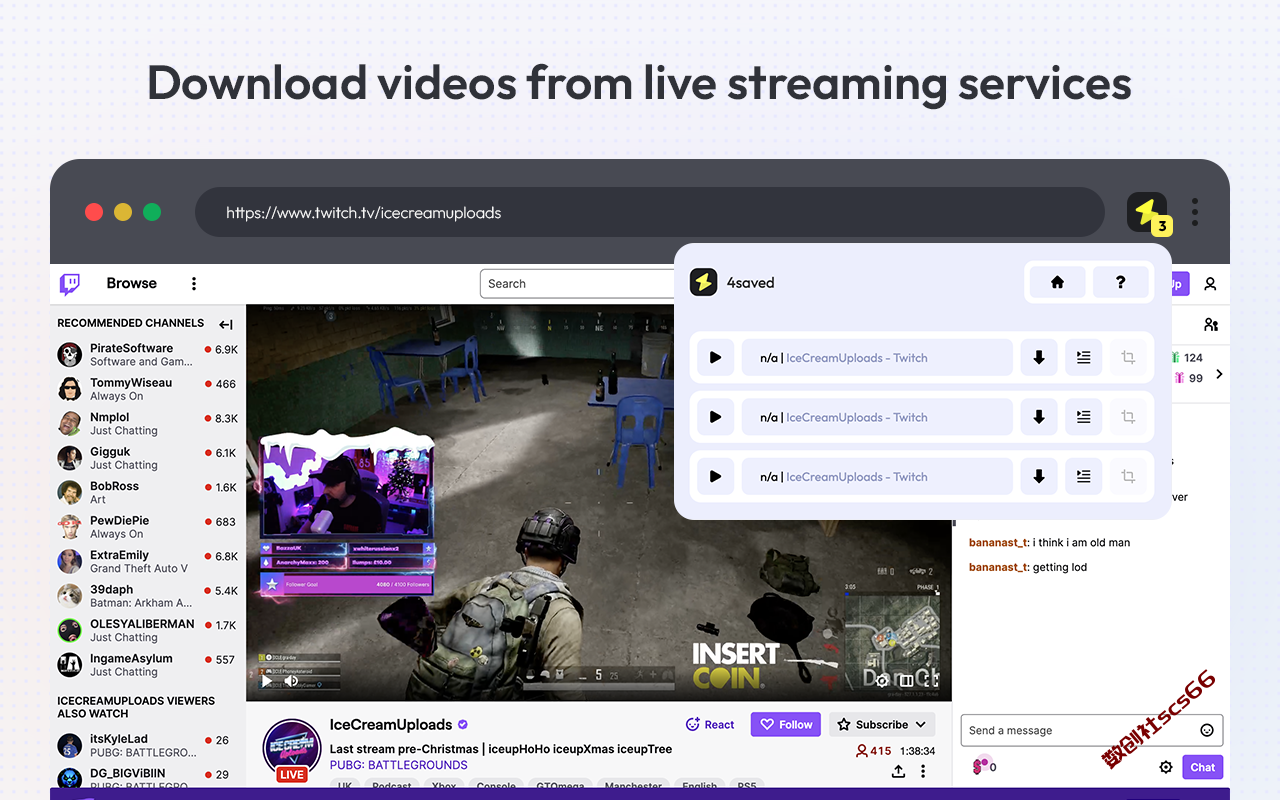
Task: Click crop icon on bottom popup entry
Action: pyautogui.click(x=1128, y=477)
